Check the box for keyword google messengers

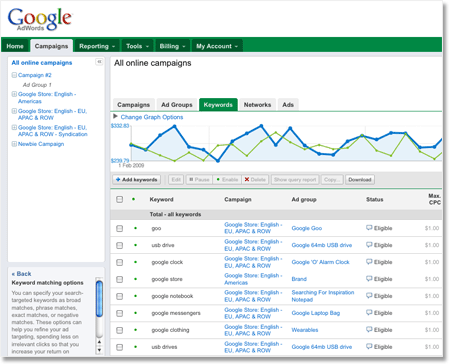[x=119, y=313]
